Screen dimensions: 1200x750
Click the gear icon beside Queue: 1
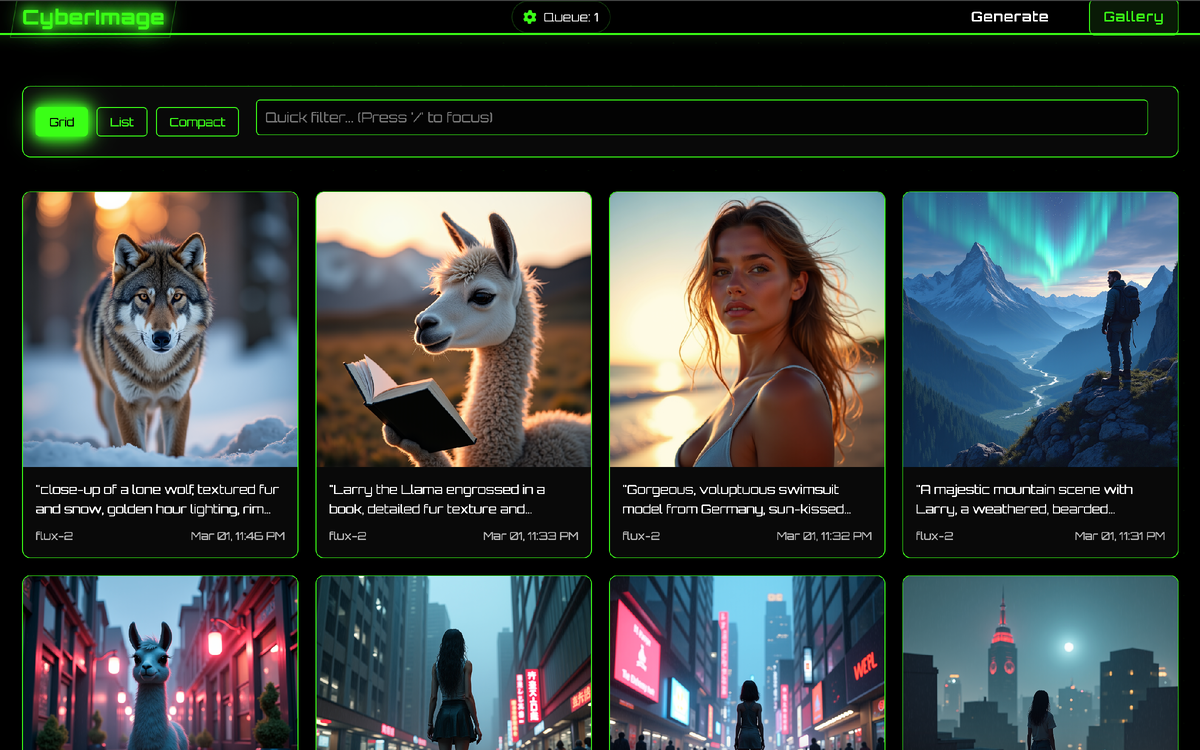530,17
